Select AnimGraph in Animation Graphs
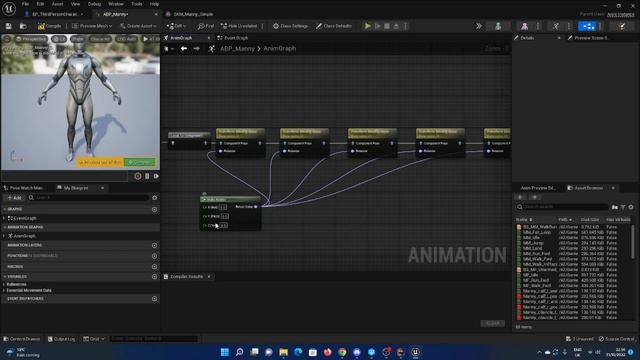640x360 pixels. point(24,236)
